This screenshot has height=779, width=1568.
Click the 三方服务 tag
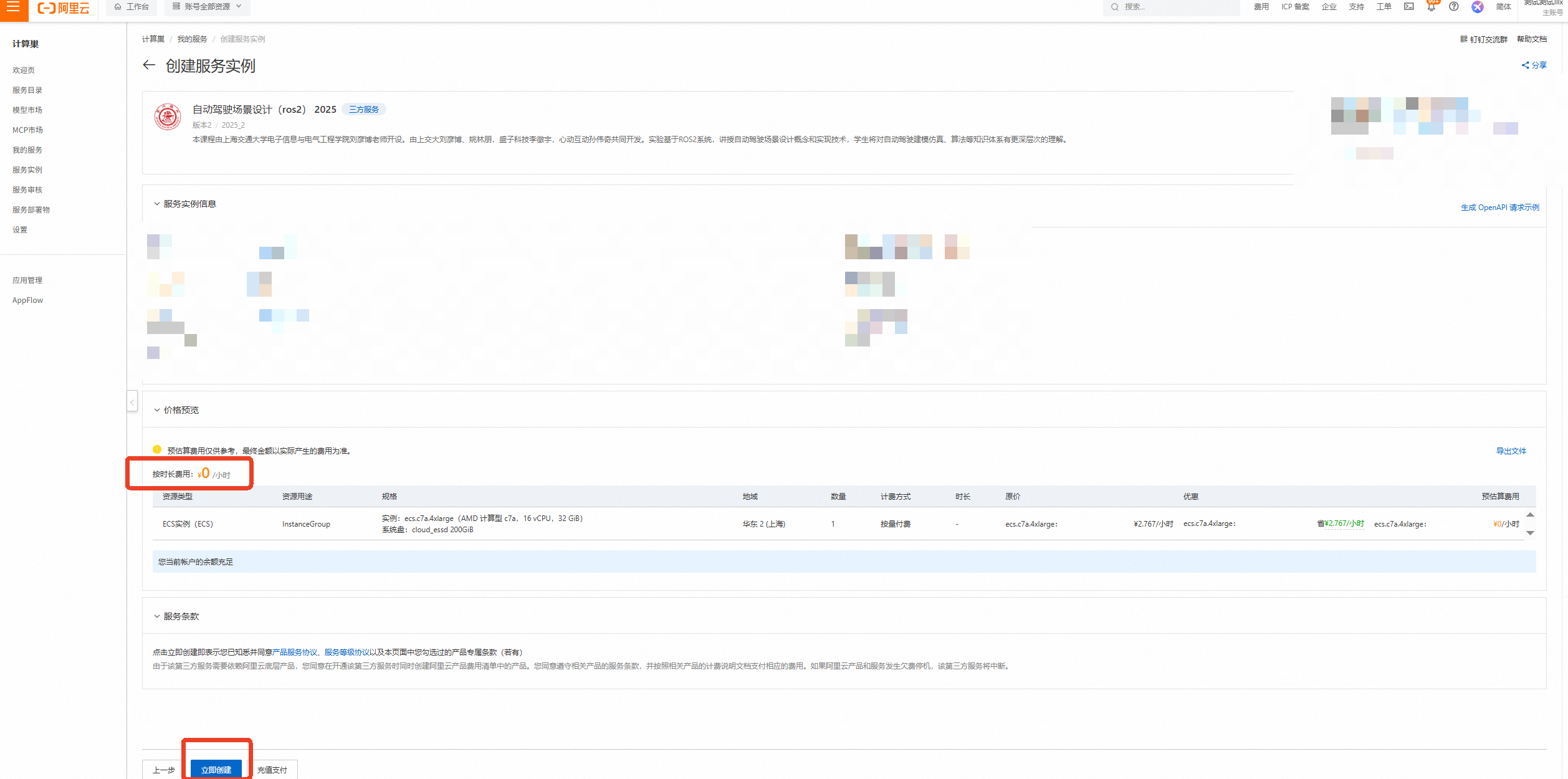pyautogui.click(x=364, y=110)
